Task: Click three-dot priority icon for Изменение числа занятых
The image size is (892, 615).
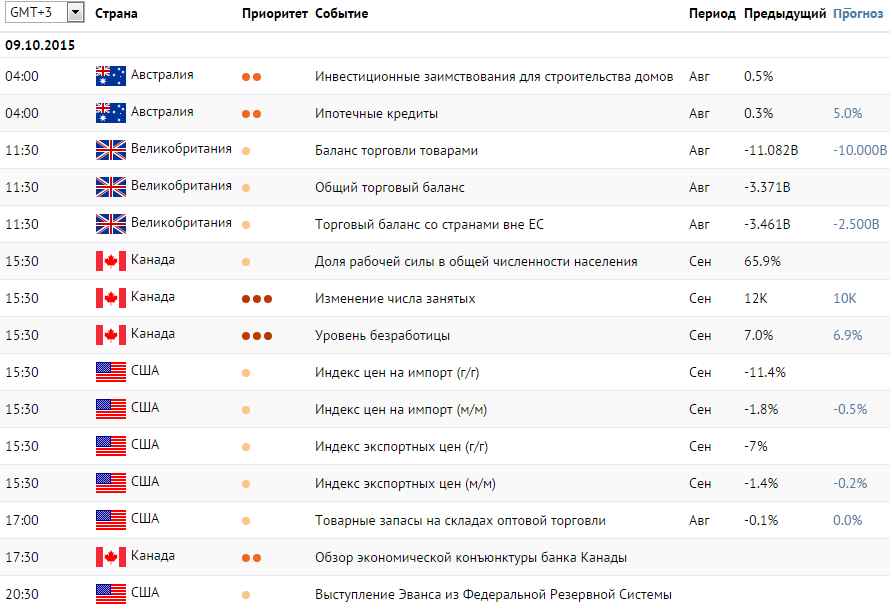Action: click(257, 299)
